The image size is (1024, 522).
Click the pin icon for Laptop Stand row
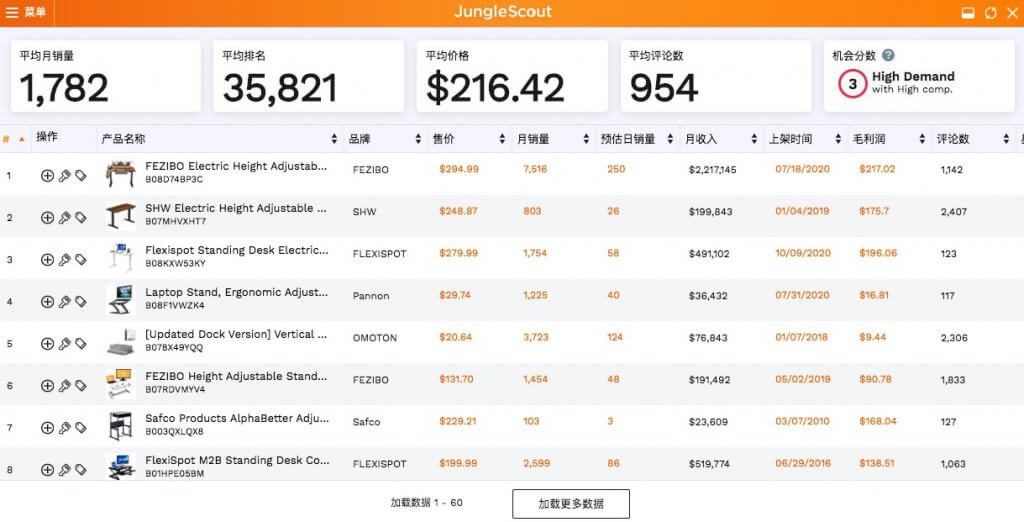point(64,301)
